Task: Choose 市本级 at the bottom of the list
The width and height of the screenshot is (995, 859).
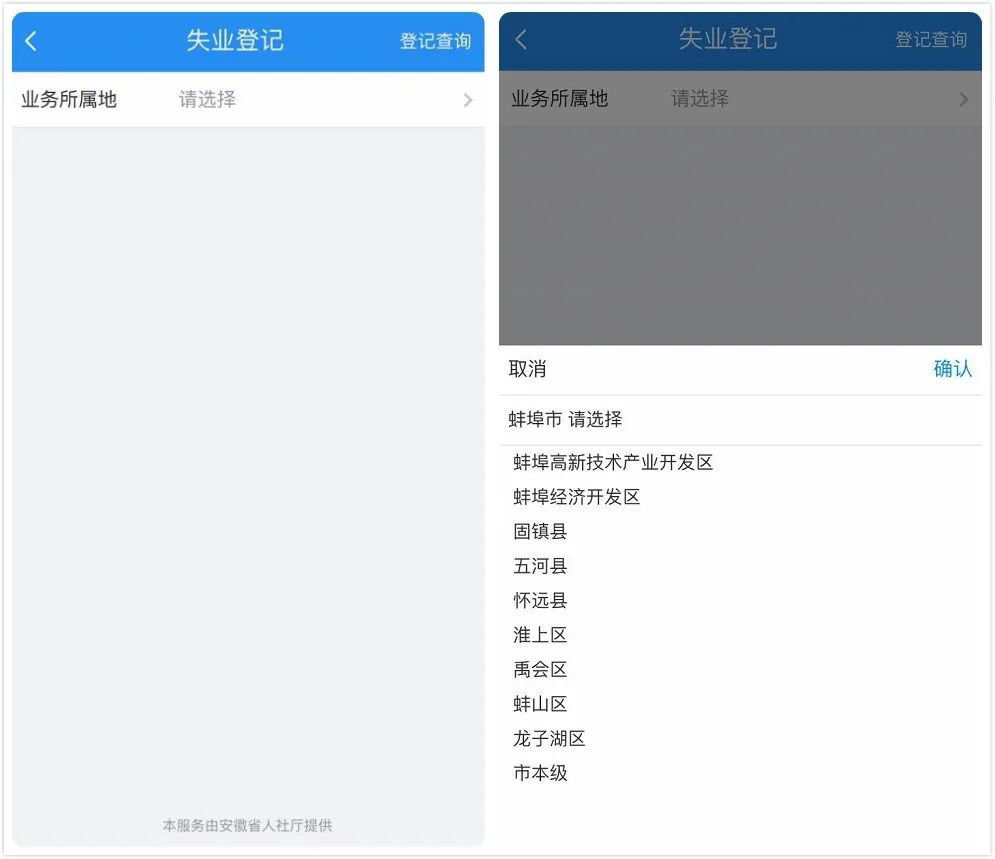Action: [x=540, y=773]
